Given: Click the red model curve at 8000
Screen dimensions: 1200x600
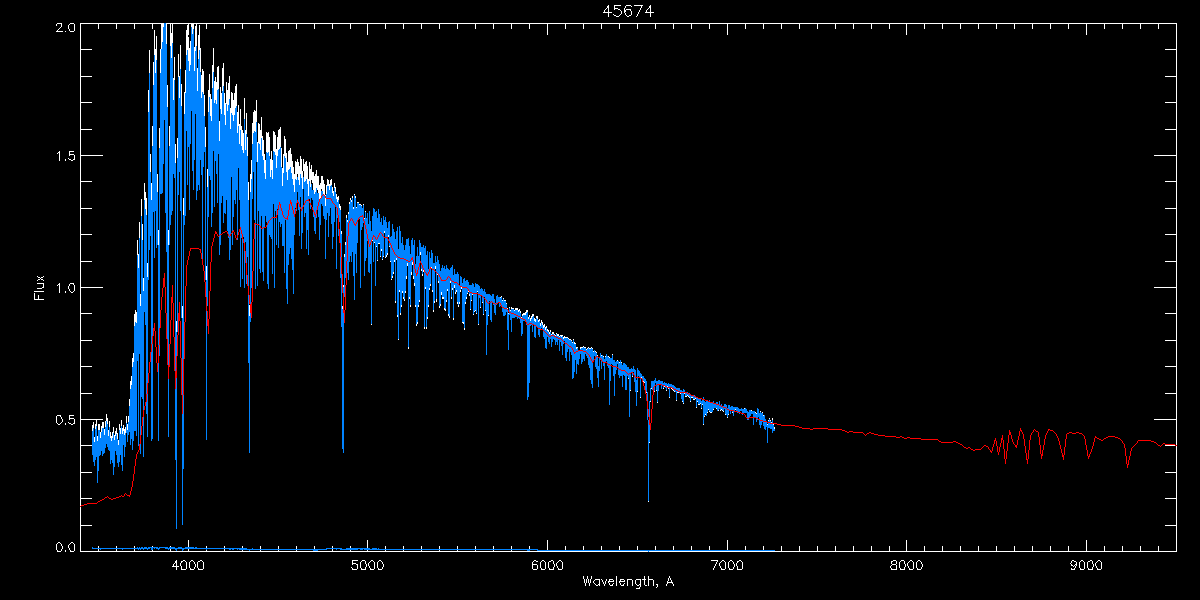Looking at the screenshot, I should tap(907, 437).
